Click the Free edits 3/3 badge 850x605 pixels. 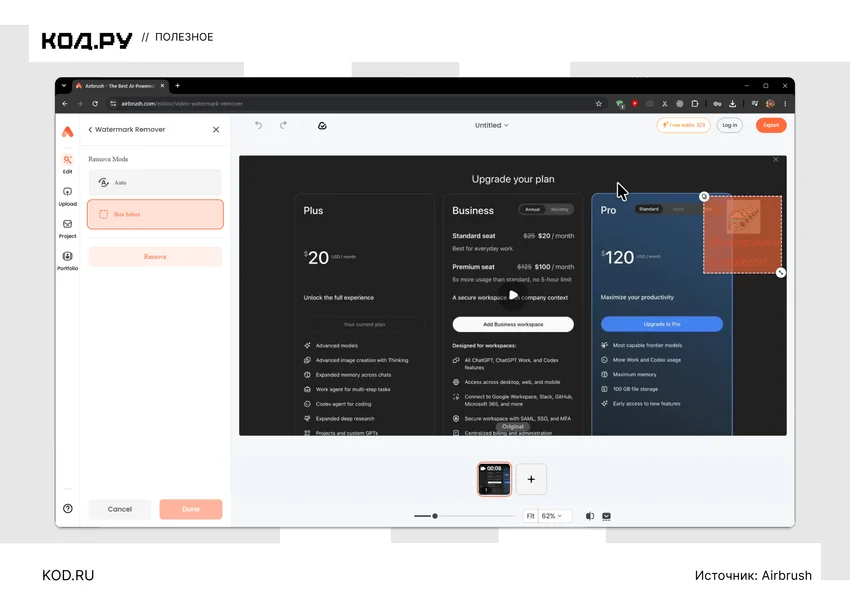coord(684,125)
